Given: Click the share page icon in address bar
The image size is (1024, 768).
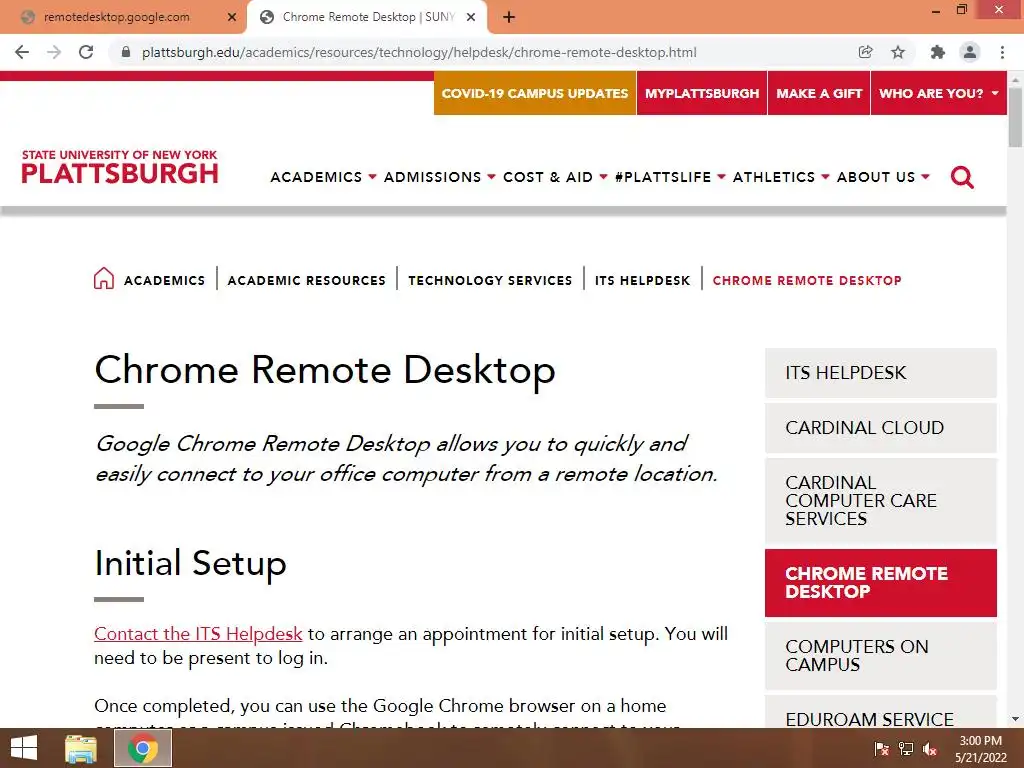Looking at the screenshot, I should coord(865,52).
